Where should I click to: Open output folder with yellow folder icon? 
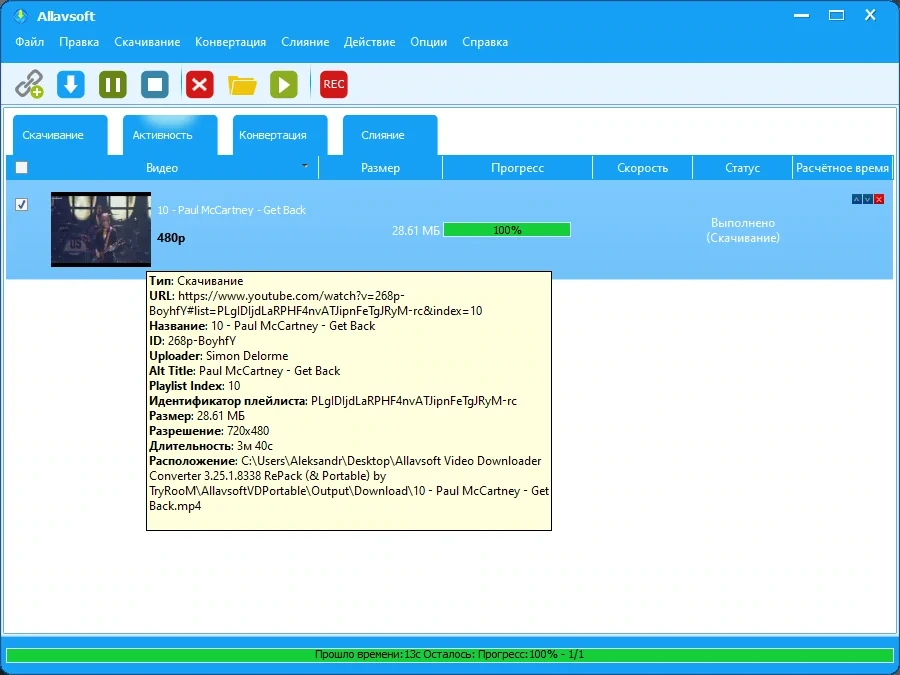(x=242, y=85)
